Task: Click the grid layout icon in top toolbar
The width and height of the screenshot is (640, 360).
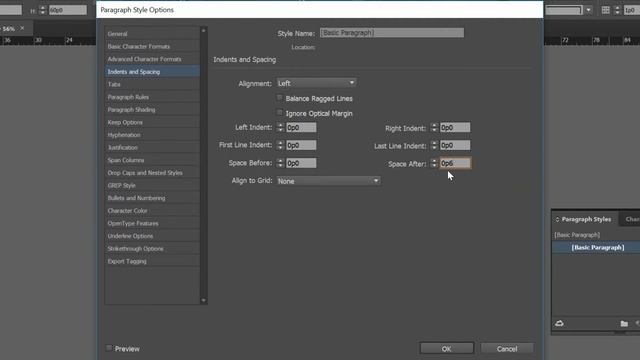Action: click(x=606, y=10)
